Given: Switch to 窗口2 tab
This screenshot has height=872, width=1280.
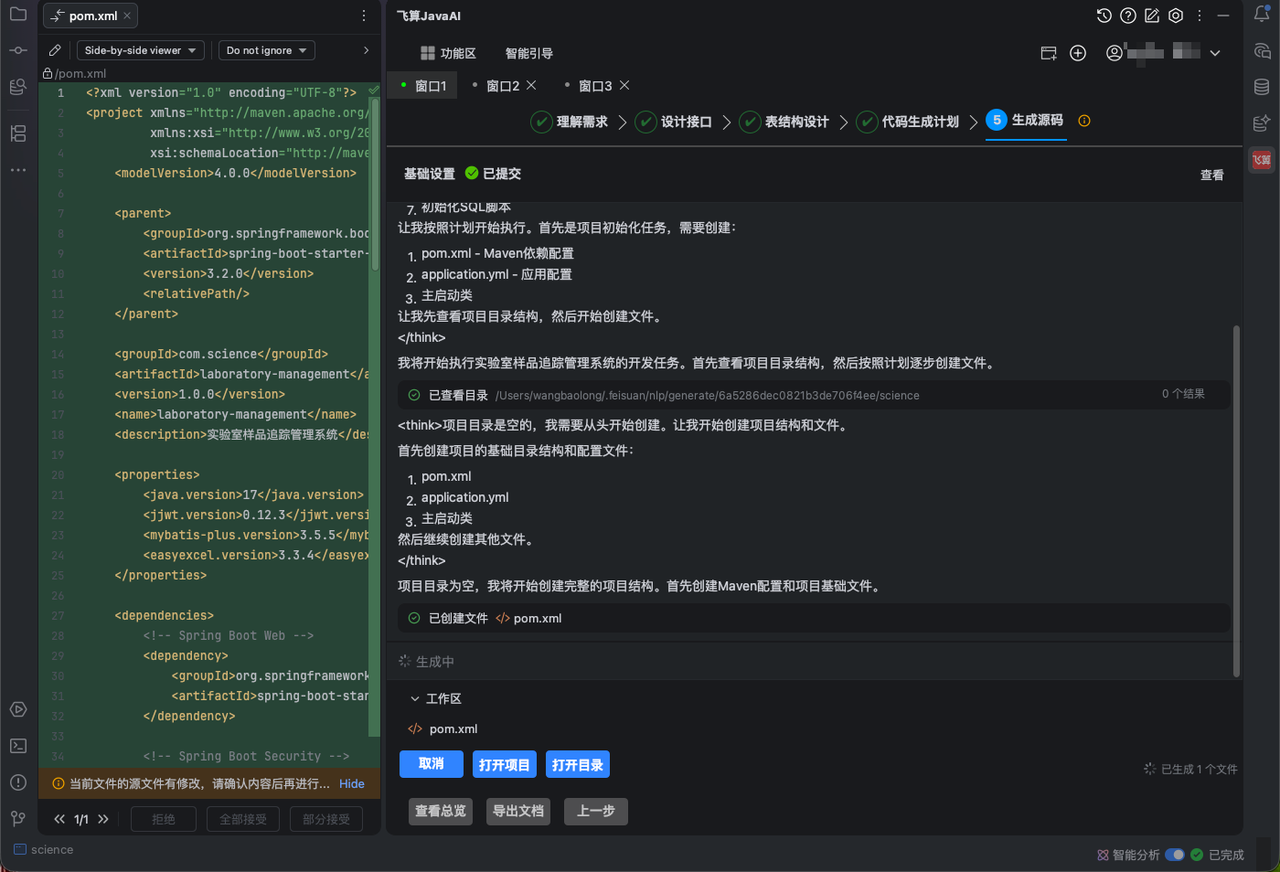Looking at the screenshot, I should pos(503,86).
